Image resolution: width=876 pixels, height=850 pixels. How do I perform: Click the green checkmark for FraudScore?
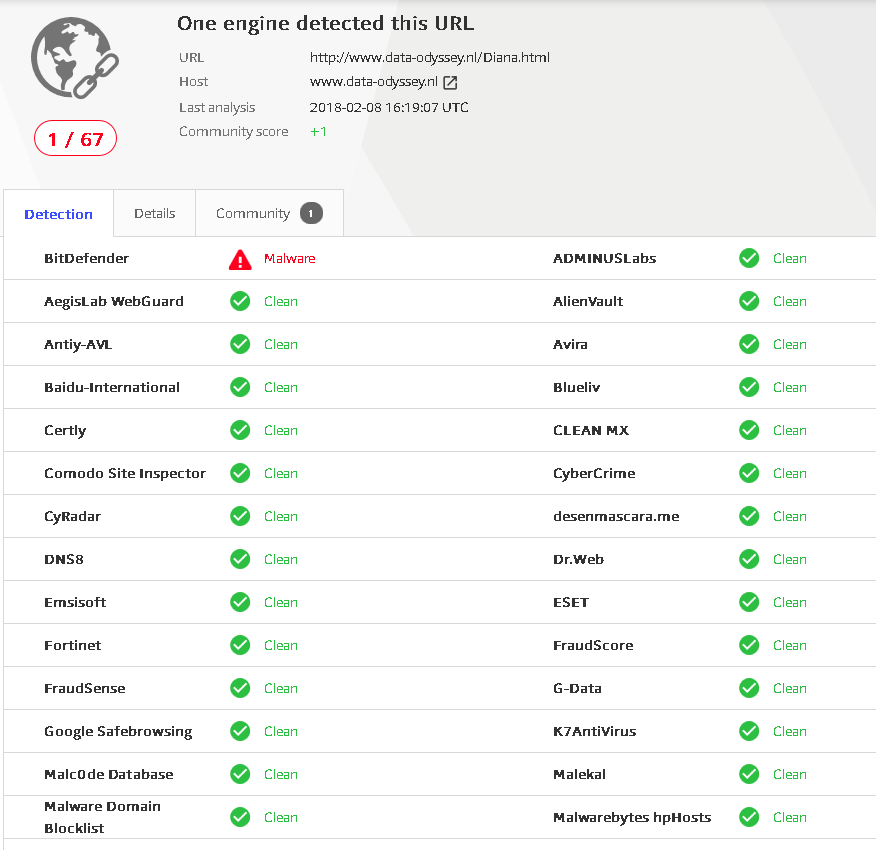(x=749, y=645)
